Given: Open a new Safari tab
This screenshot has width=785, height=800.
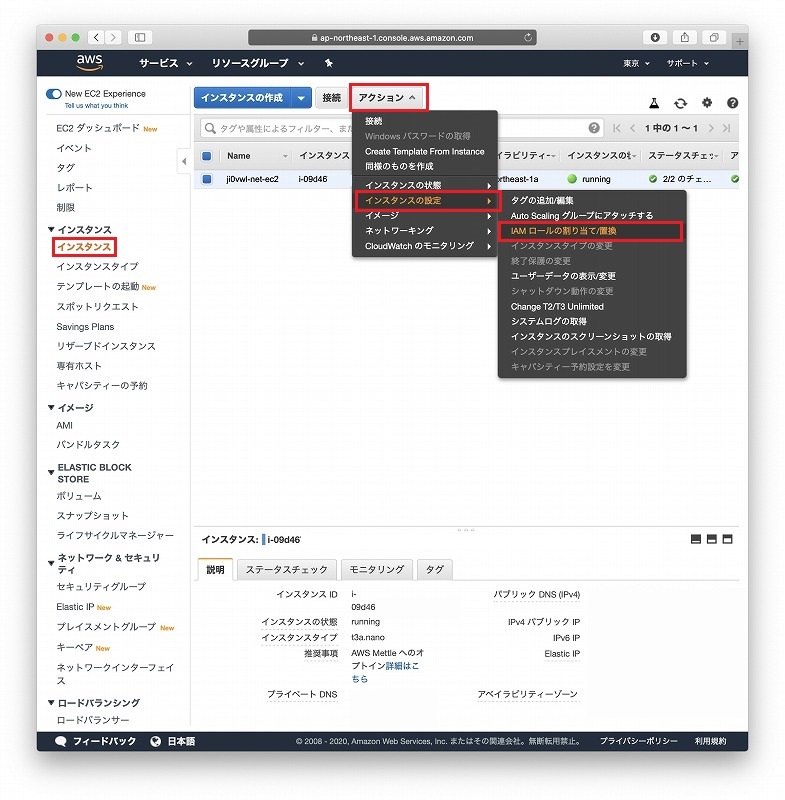Looking at the screenshot, I should 739,42.
